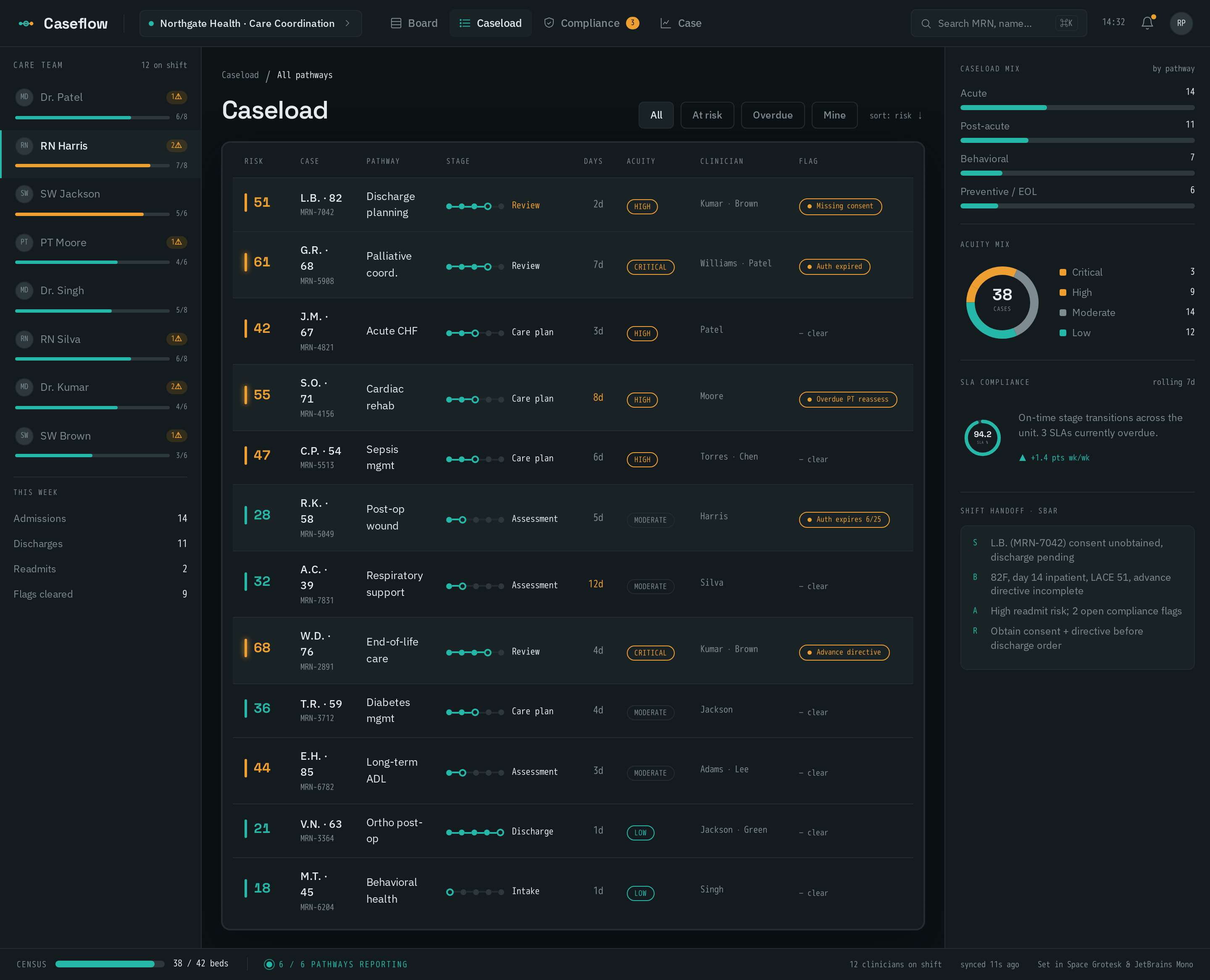Click the Readmits row this week
The height and width of the screenshot is (980, 1210).
click(100, 569)
